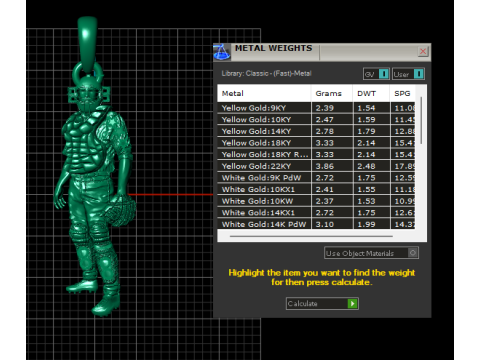
Task: Click the SPG column header
Action: click(x=403, y=93)
